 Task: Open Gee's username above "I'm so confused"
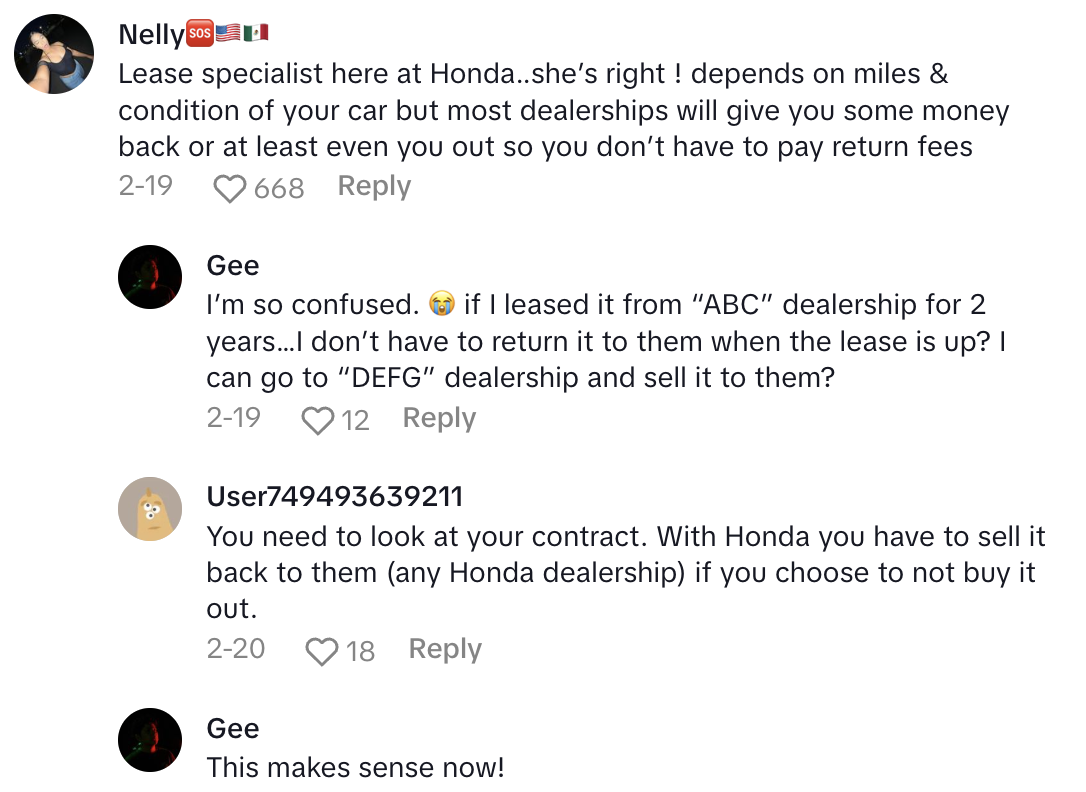[x=232, y=265]
